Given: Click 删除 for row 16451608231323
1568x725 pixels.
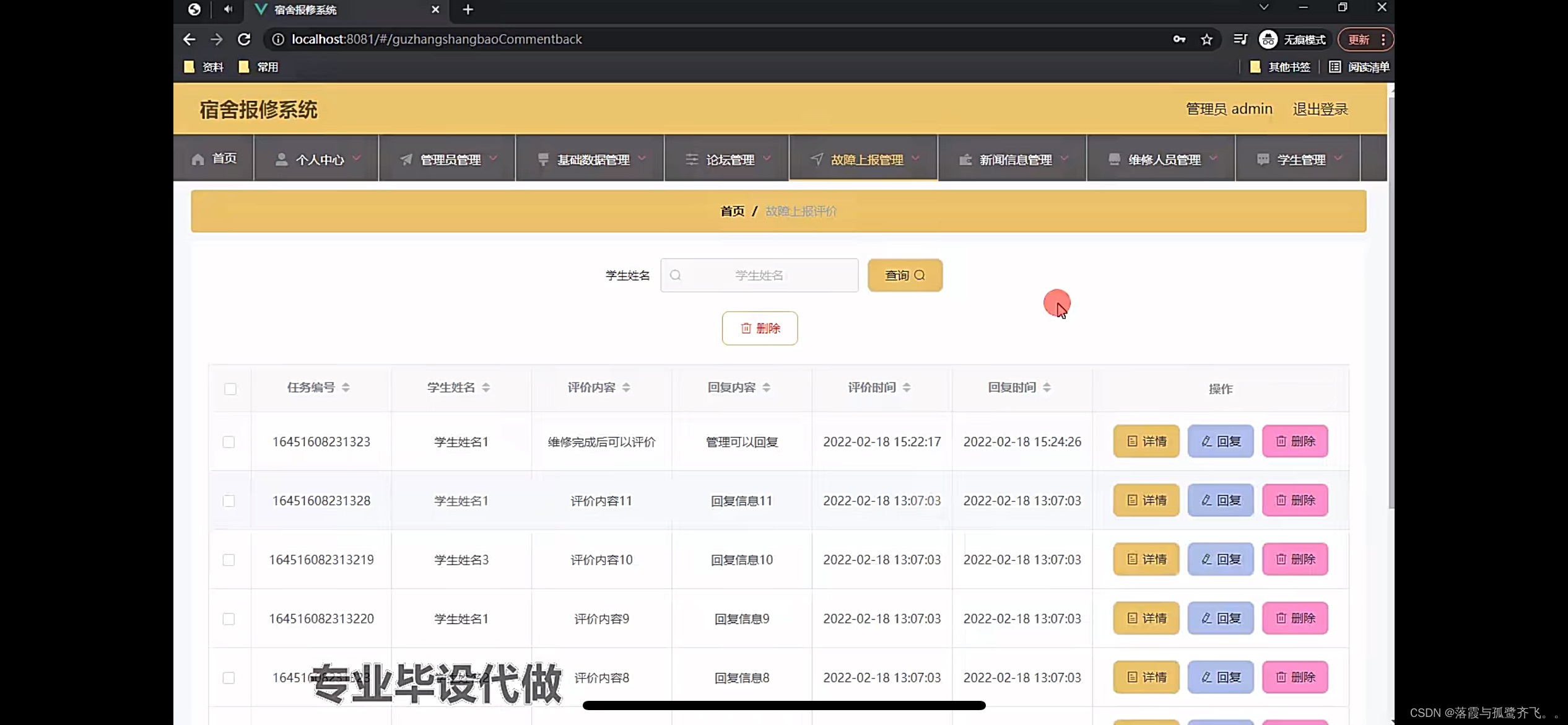Looking at the screenshot, I should pos(1295,441).
